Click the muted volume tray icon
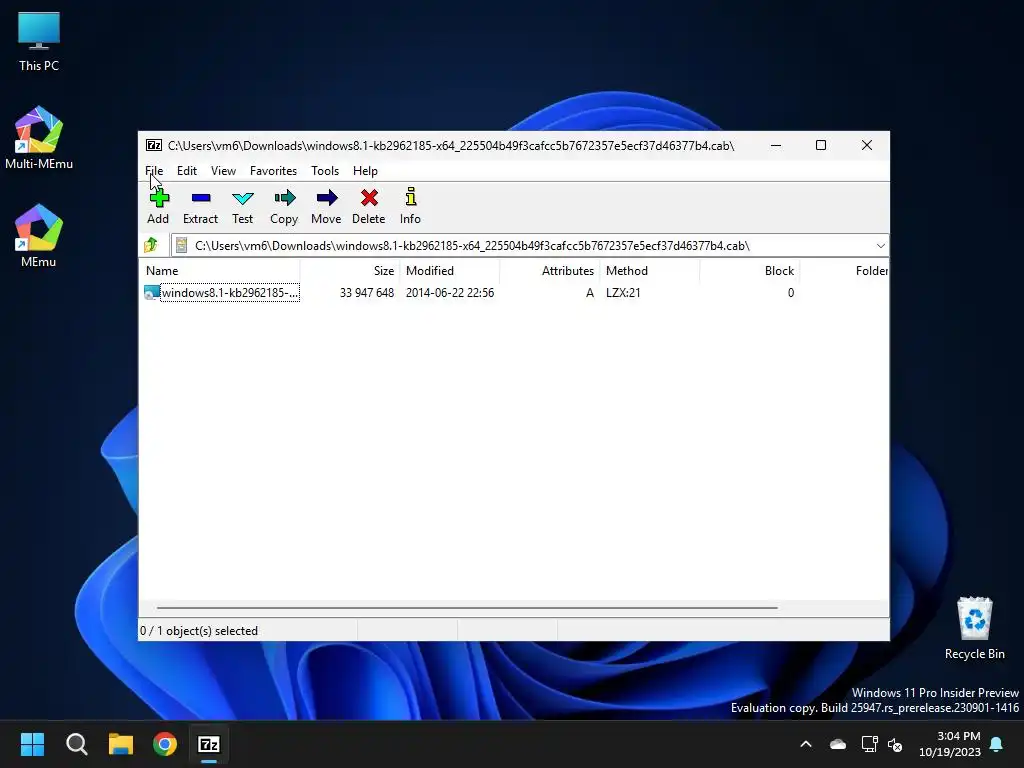This screenshot has width=1024, height=768. click(895, 744)
